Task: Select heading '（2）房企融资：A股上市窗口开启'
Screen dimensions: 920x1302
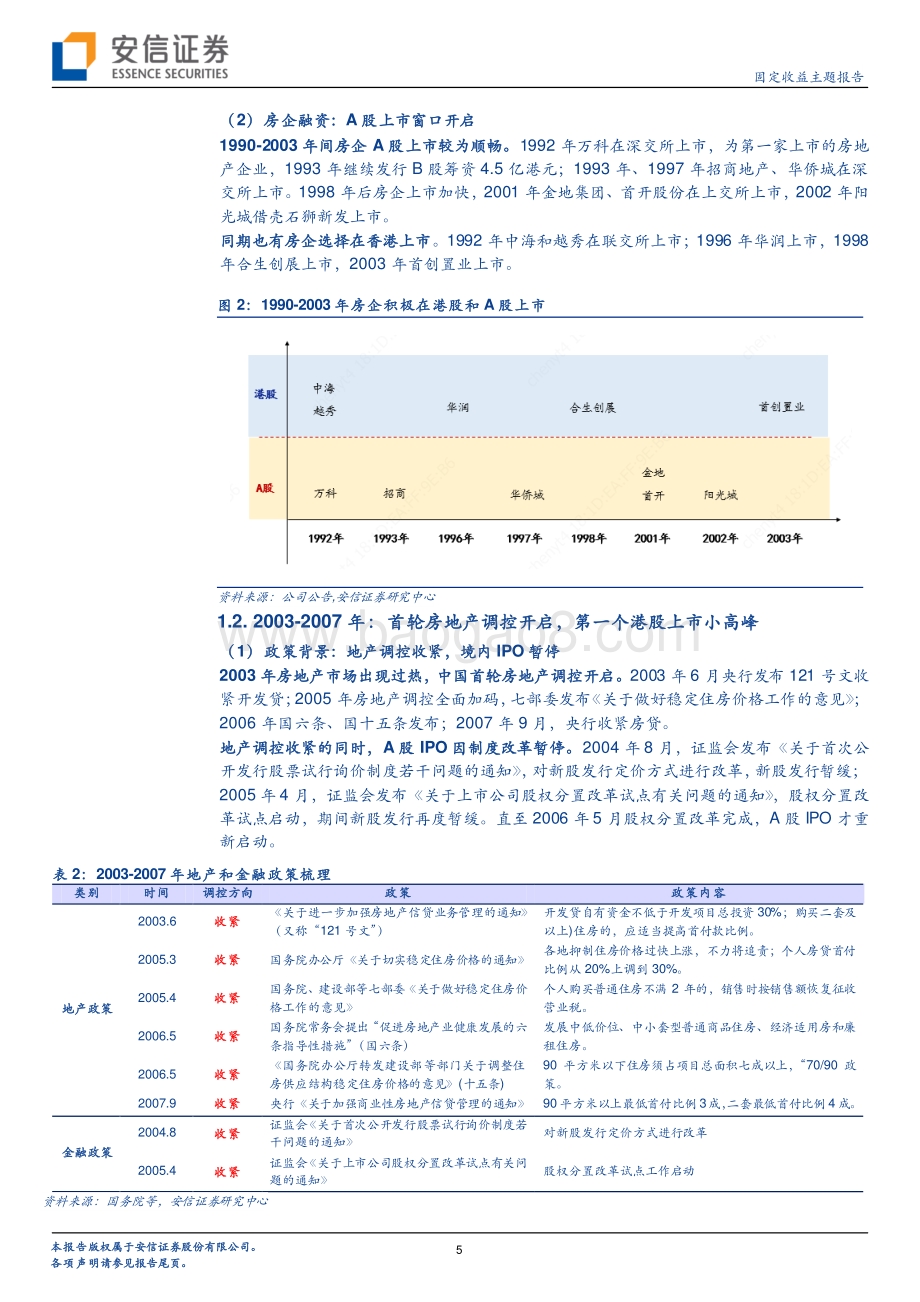Action: (347, 120)
